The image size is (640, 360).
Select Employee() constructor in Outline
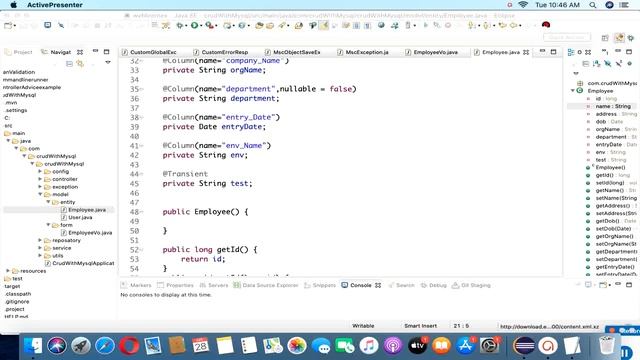click(610, 167)
